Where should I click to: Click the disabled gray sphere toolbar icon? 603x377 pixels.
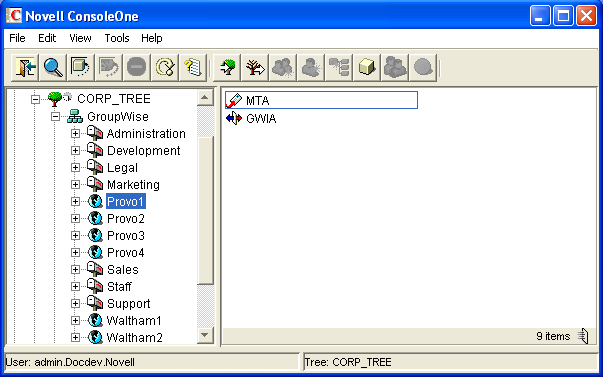pyautogui.click(x=423, y=67)
